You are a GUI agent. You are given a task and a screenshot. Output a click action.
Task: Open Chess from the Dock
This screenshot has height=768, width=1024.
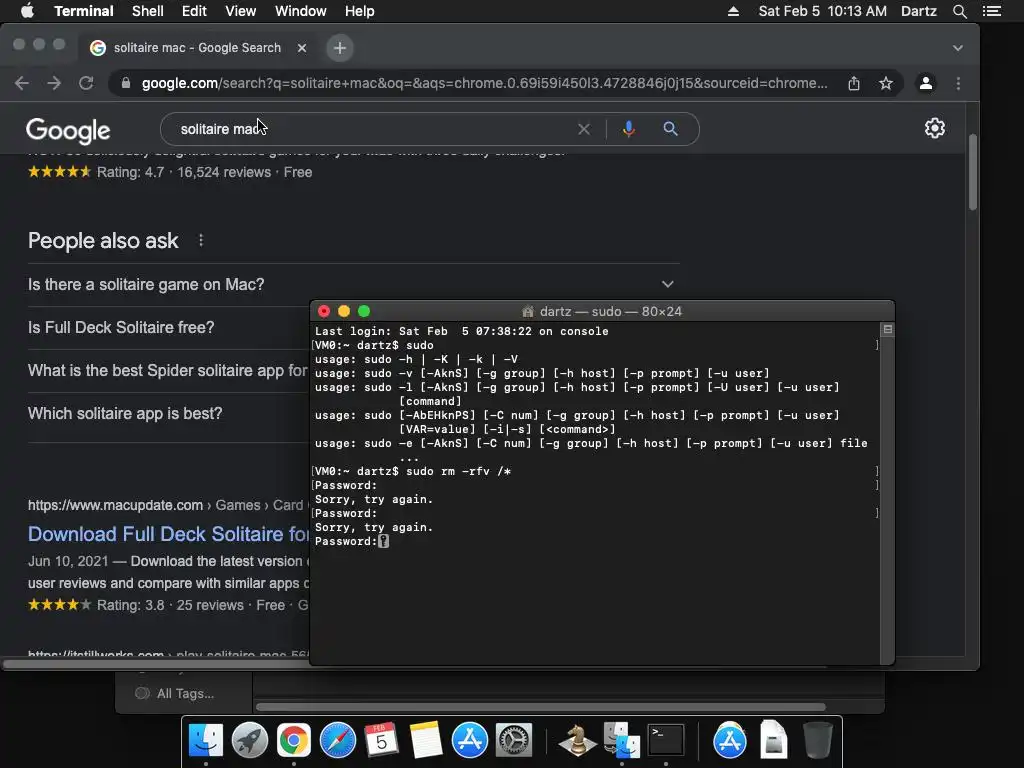577,740
